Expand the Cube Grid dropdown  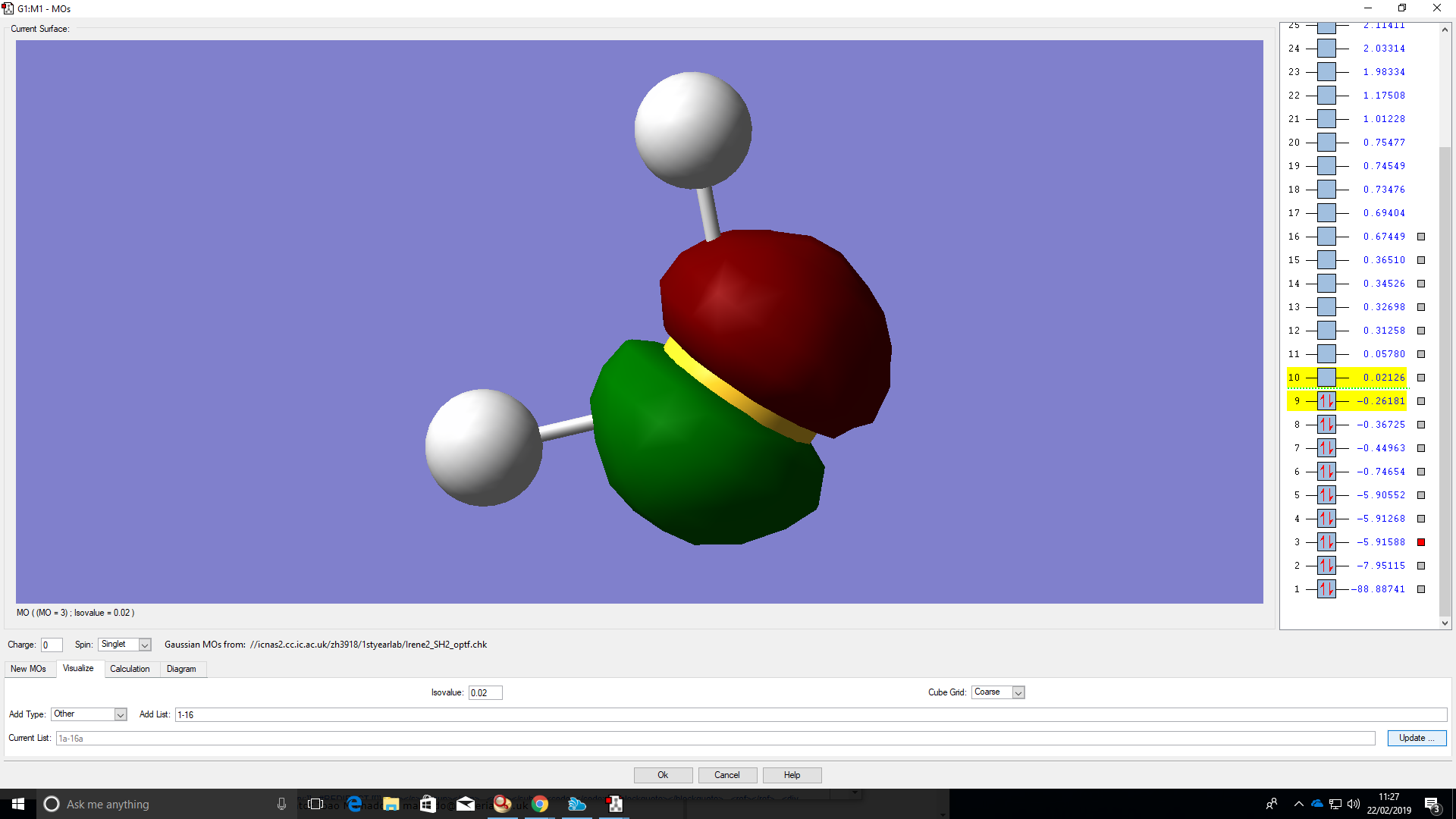coord(1018,692)
